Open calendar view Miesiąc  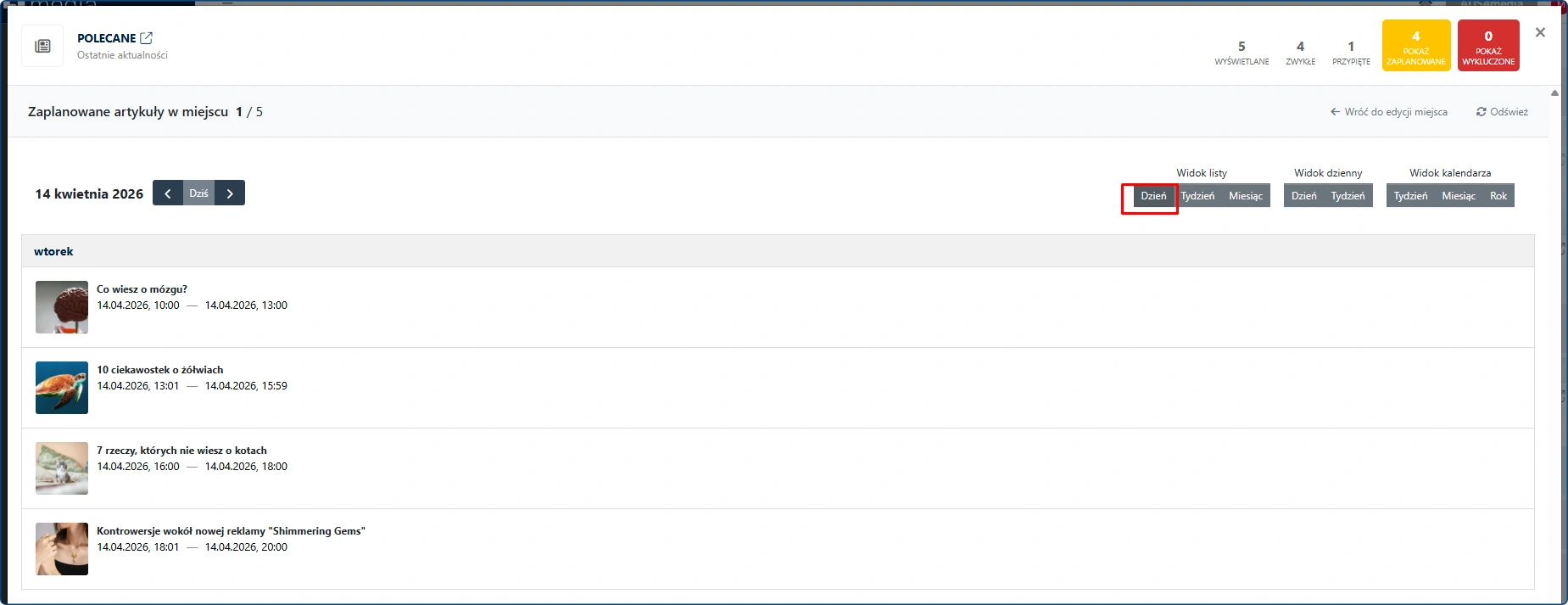pyautogui.click(x=1458, y=196)
